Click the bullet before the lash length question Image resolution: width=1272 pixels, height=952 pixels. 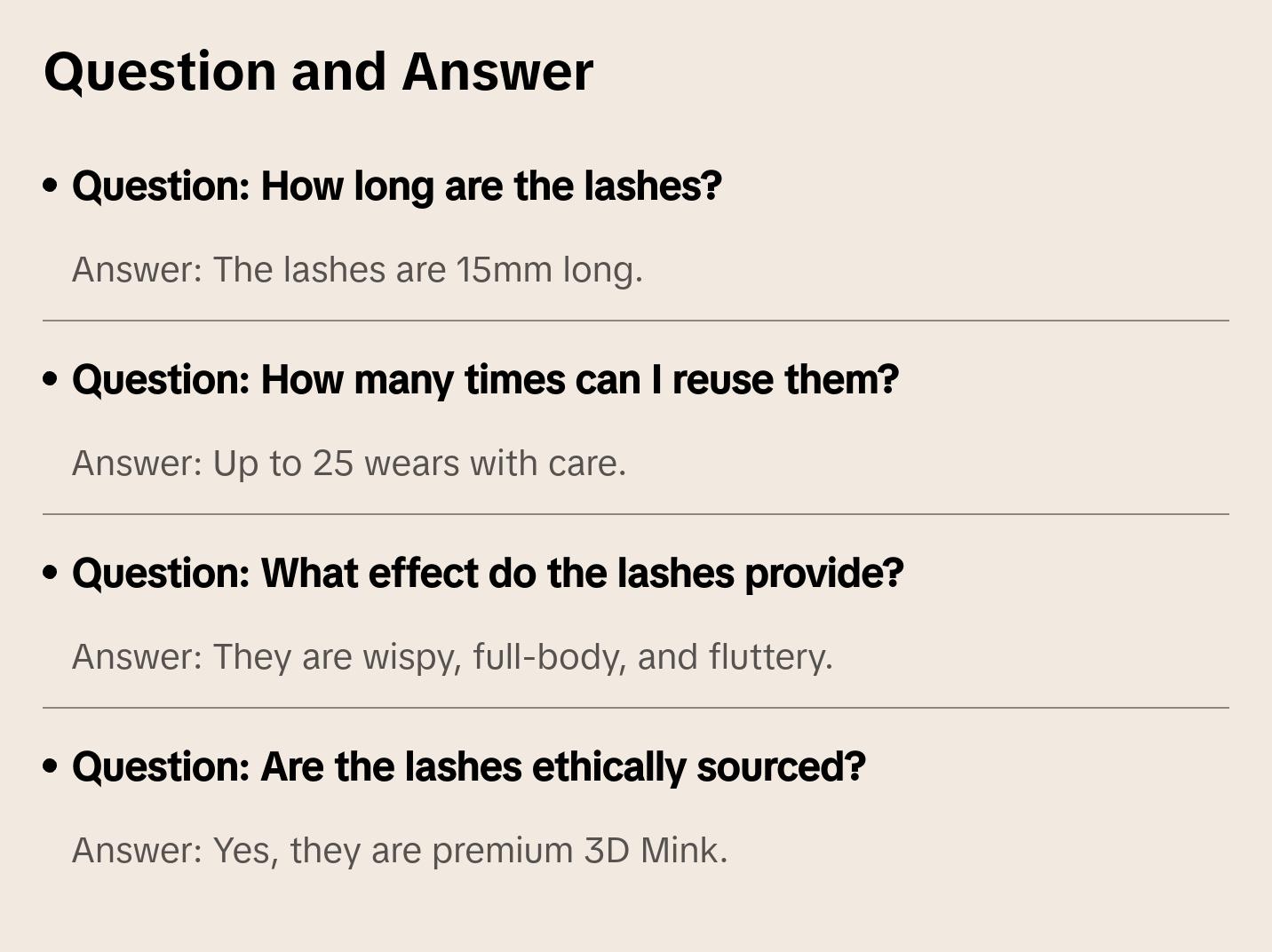51,186
